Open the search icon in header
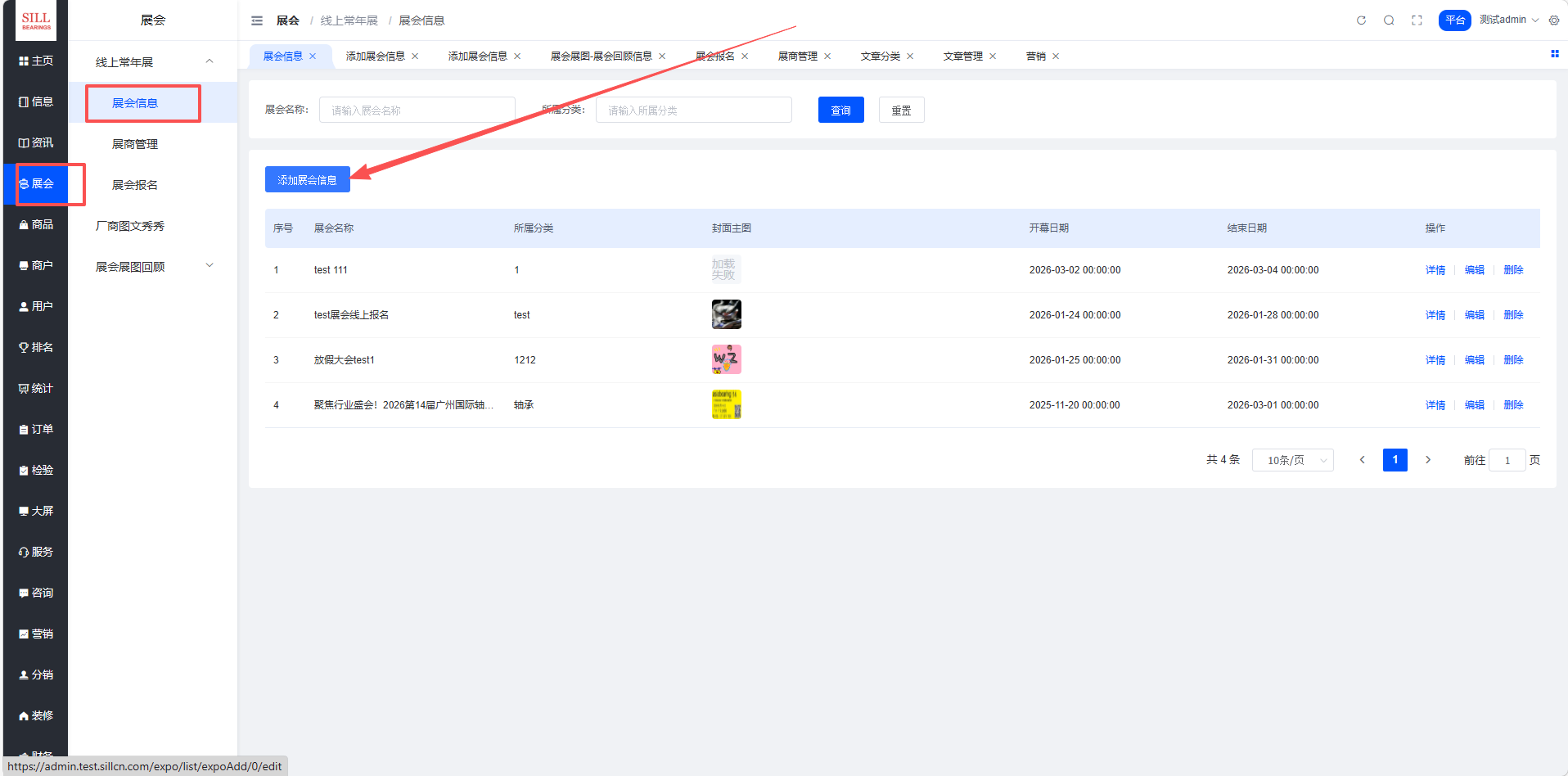This screenshot has height=776, width=1568. [x=1389, y=20]
